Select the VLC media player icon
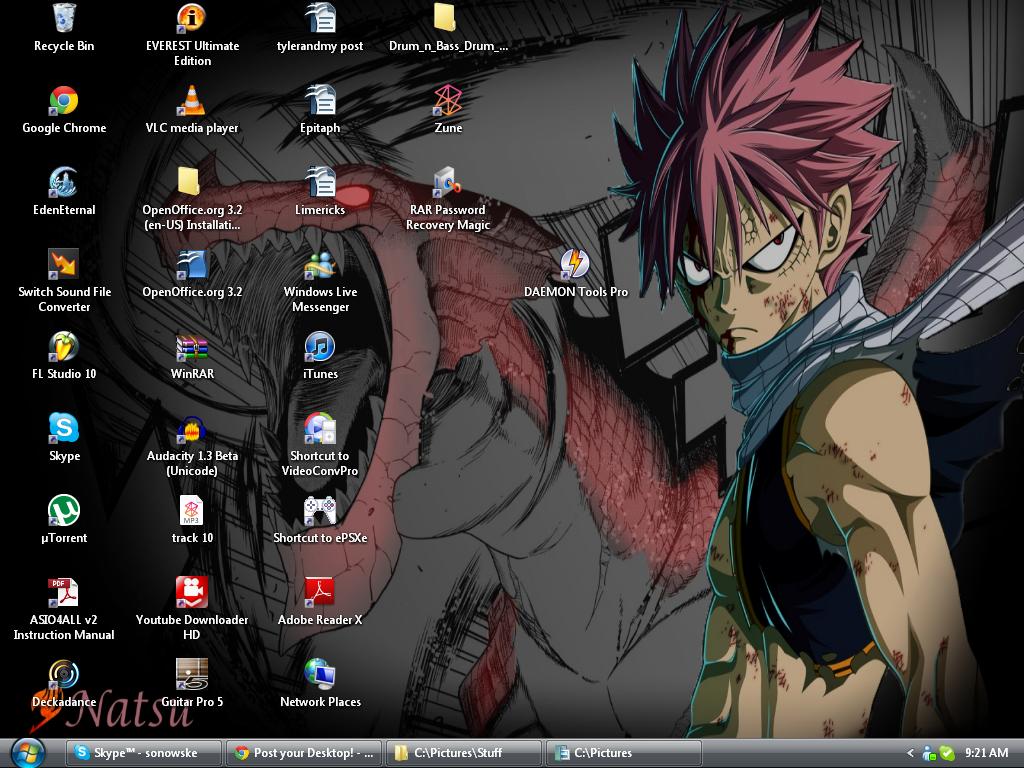The width and height of the screenshot is (1024, 768). pyautogui.click(x=191, y=100)
